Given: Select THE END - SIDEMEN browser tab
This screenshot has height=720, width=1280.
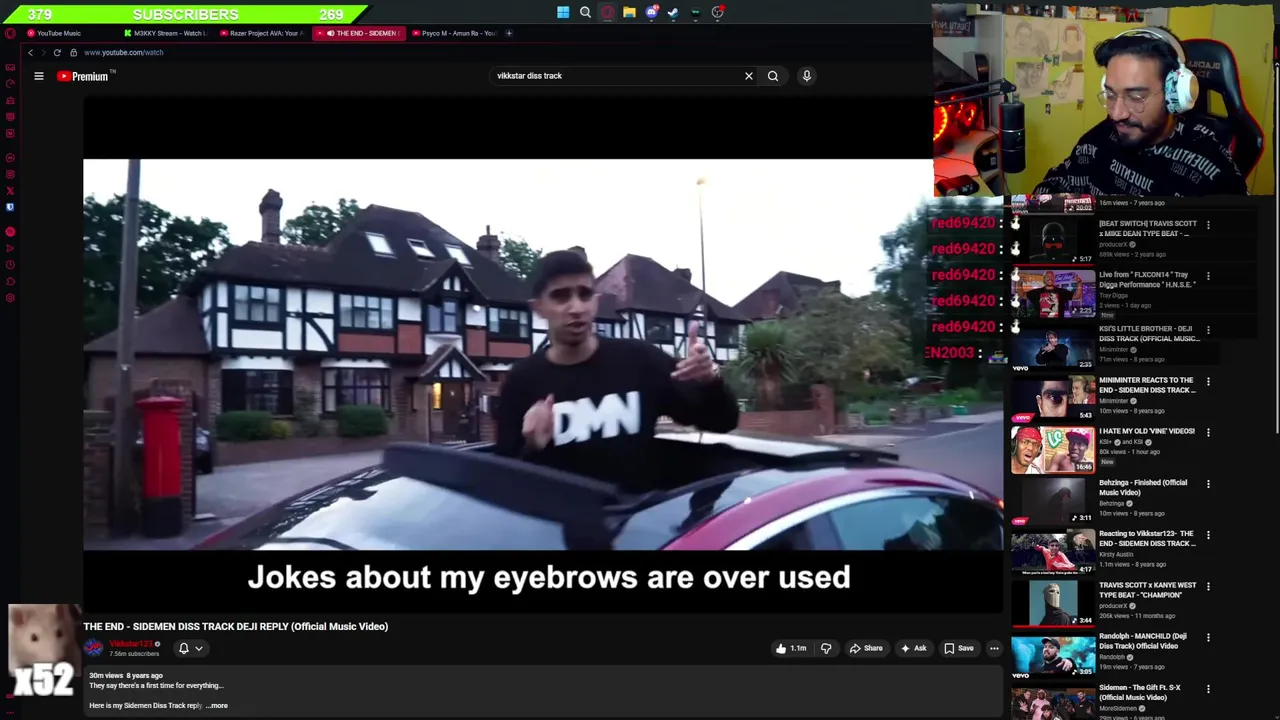Looking at the screenshot, I should [359, 33].
